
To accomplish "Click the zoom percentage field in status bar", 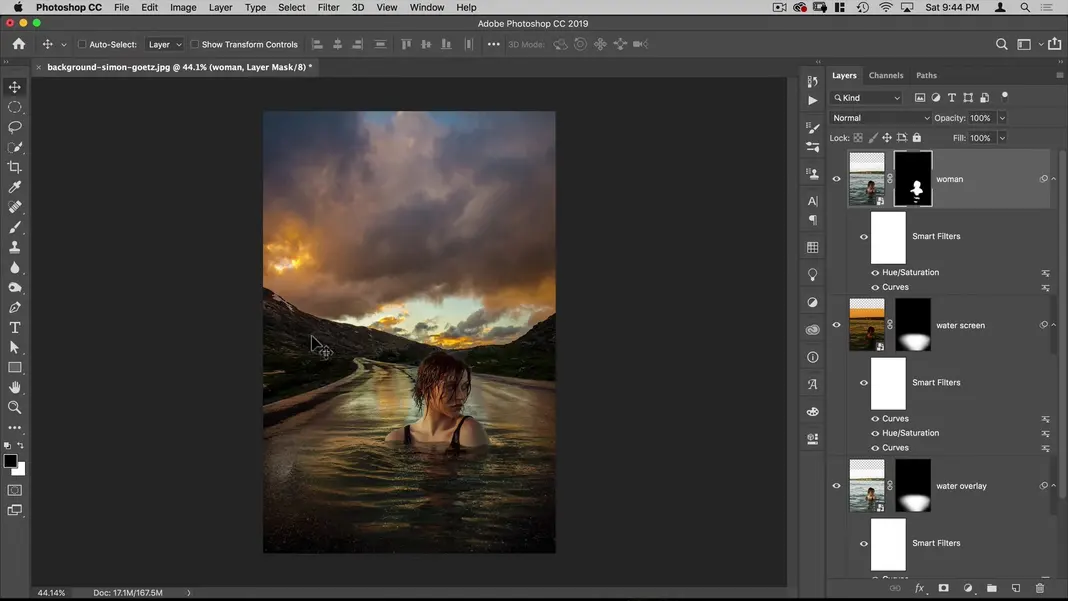I will click(51, 593).
